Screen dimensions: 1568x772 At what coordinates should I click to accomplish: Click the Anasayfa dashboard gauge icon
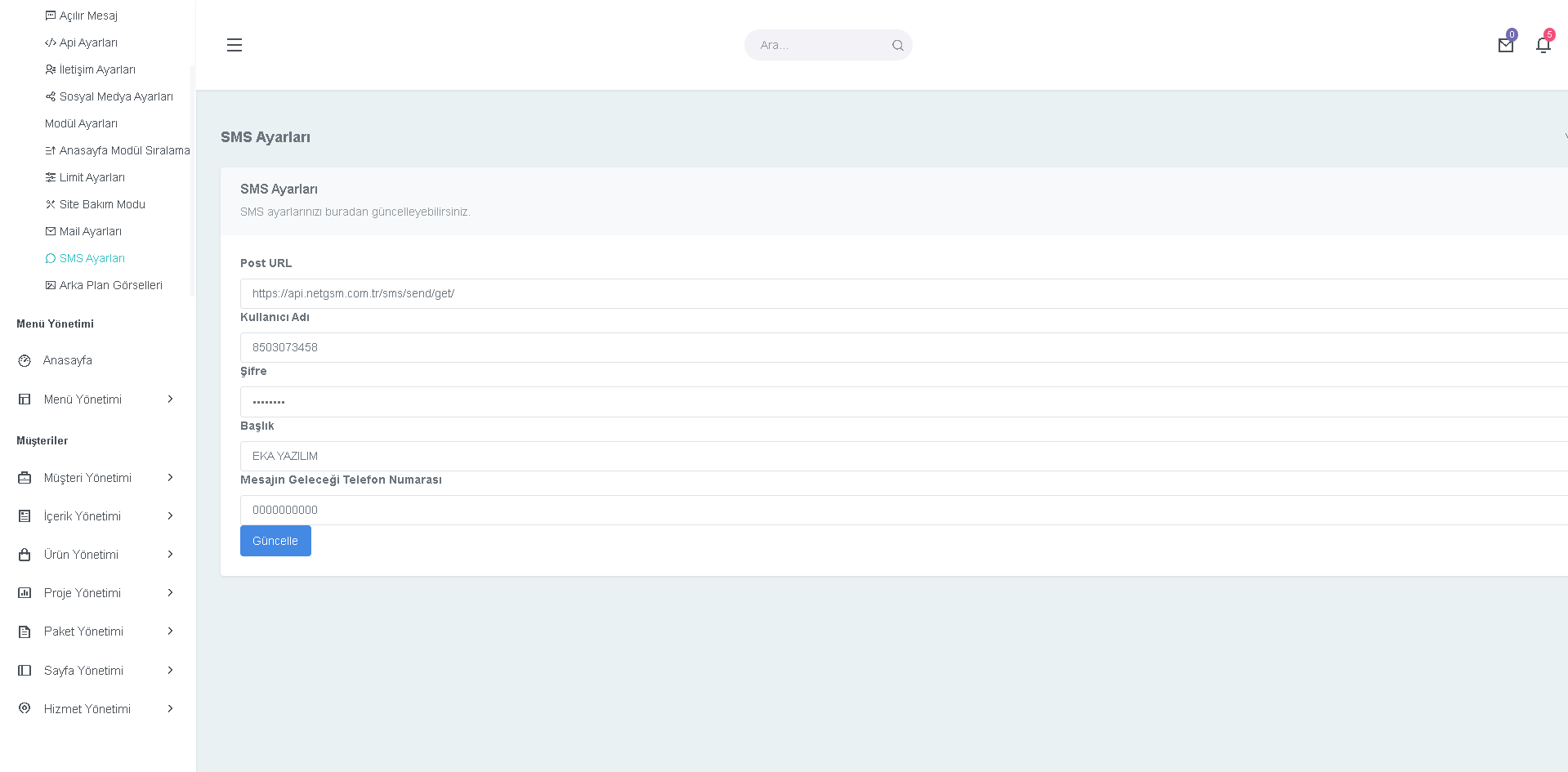click(x=25, y=360)
